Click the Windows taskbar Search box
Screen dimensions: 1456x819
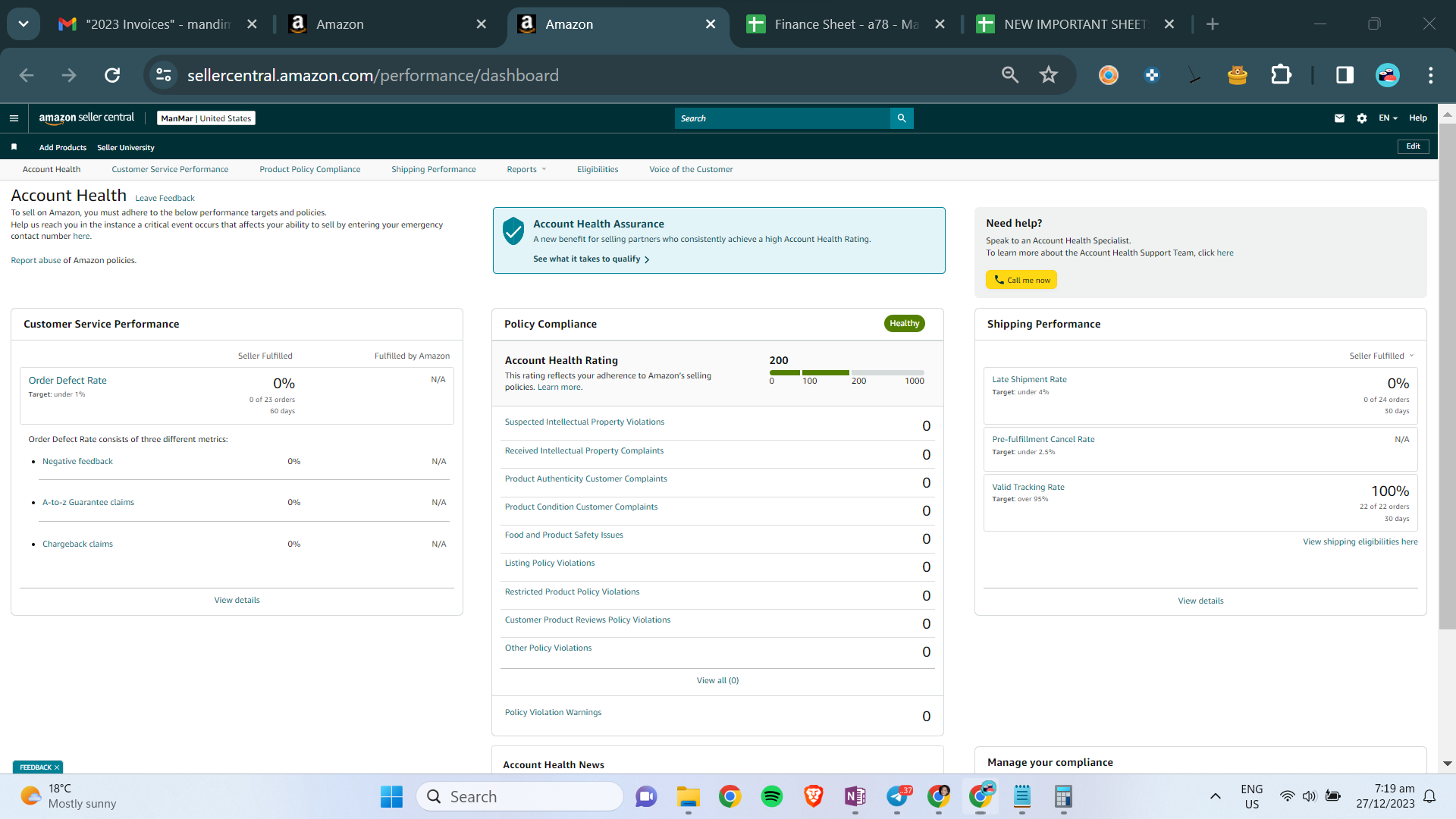(519, 796)
